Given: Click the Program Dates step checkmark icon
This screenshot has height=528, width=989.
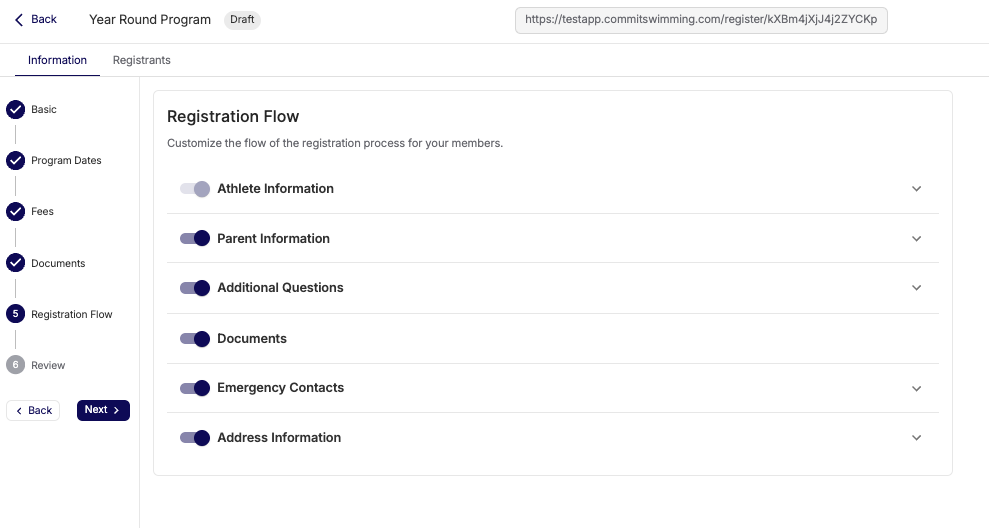Looking at the screenshot, I should [x=16, y=161].
